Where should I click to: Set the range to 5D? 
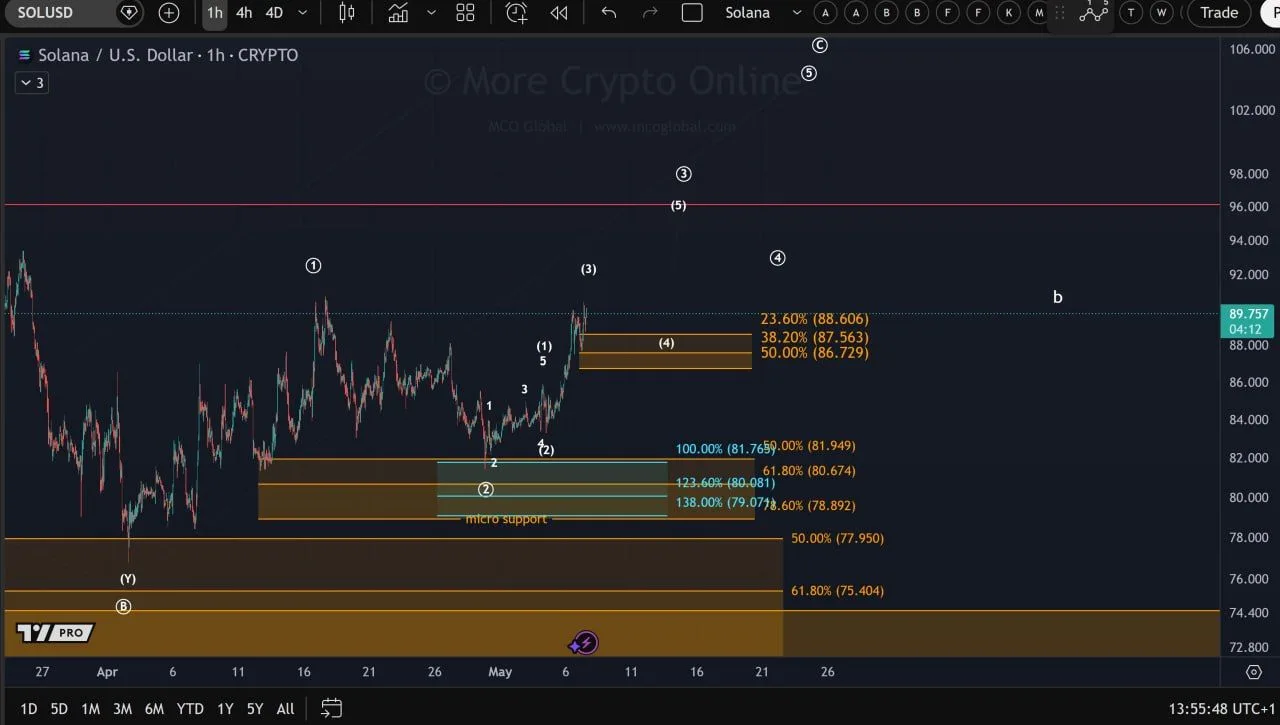point(59,709)
